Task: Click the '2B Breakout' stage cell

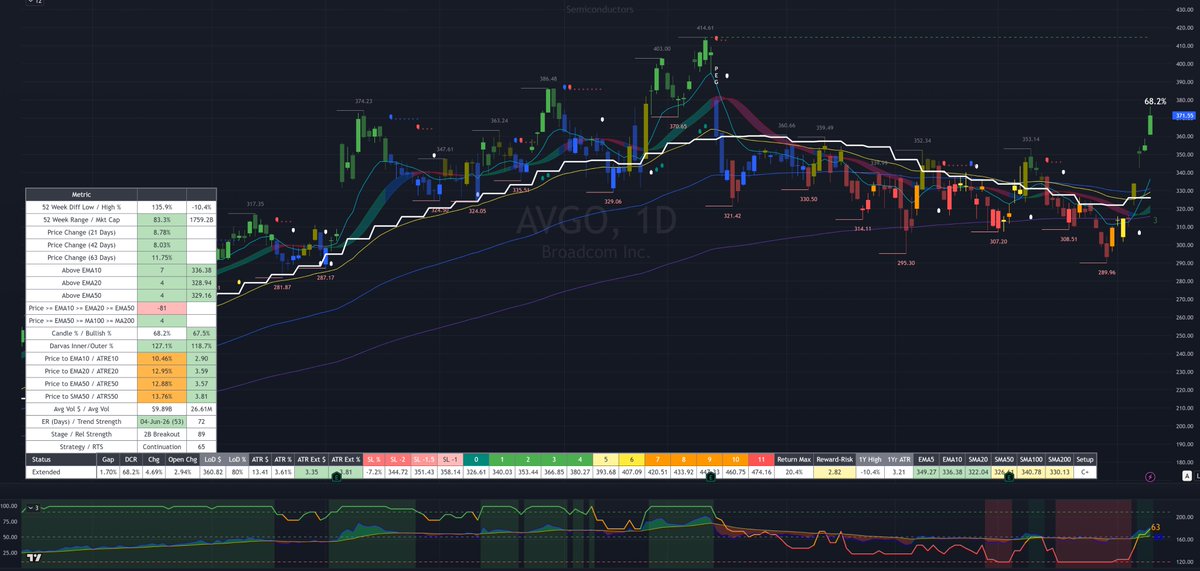Action: pos(162,434)
